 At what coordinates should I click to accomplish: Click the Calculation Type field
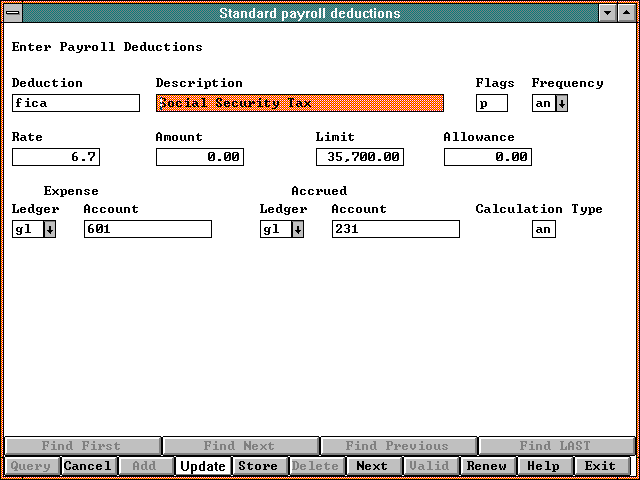[x=544, y=229]
